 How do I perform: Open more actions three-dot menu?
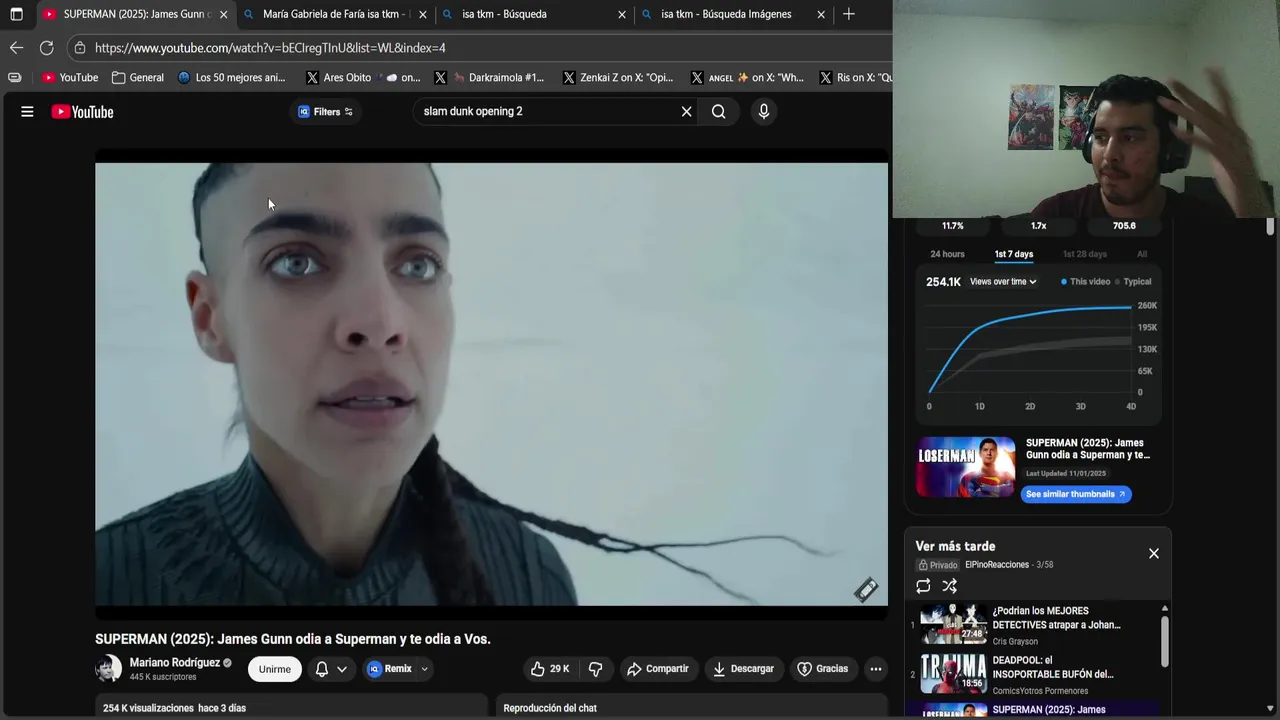point(876,669)
